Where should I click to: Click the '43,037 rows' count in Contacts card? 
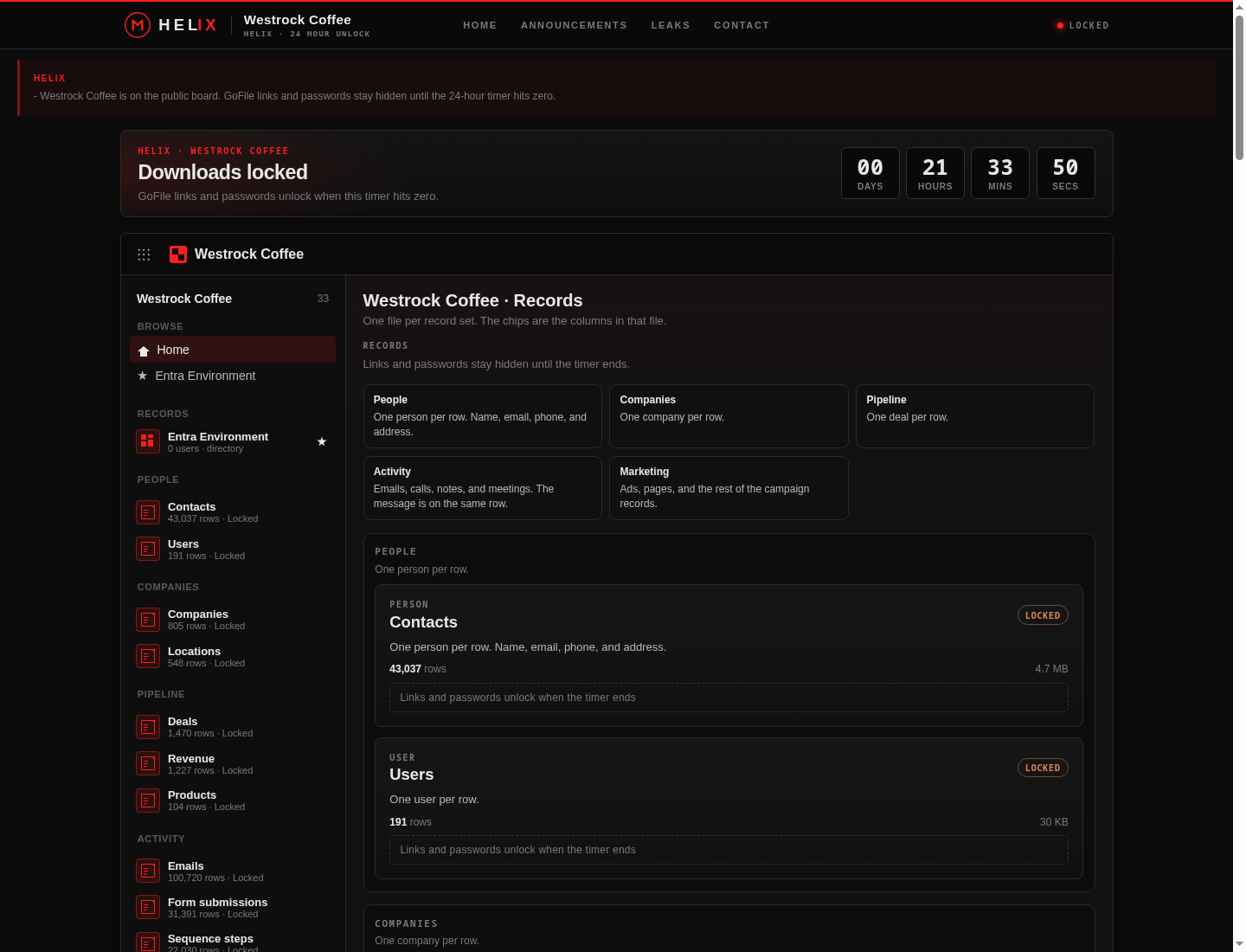pyautogui.click(x=418, y=669)
